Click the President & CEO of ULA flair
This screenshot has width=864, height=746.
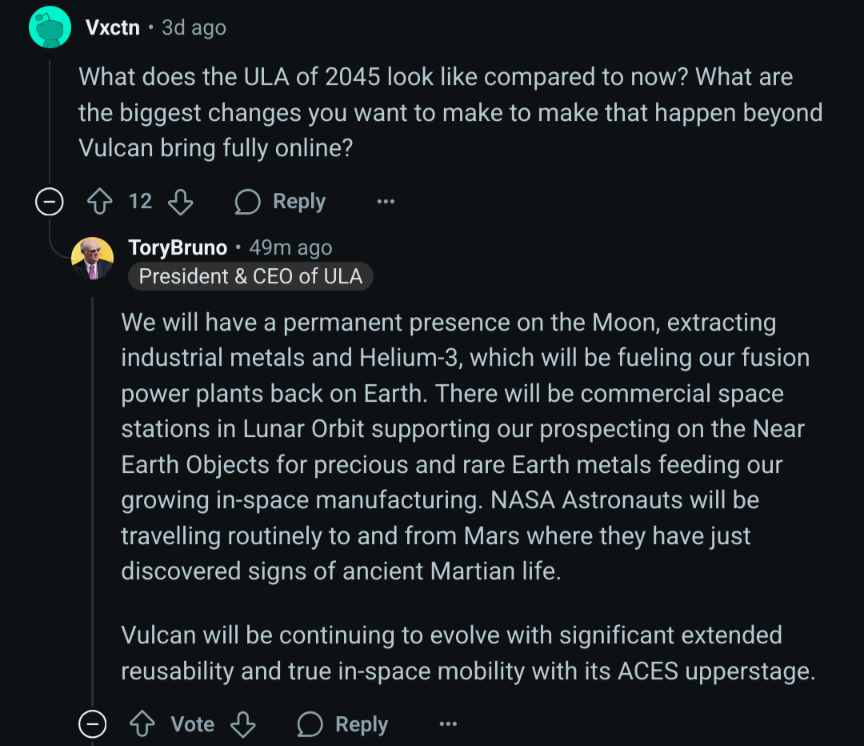point(250,276)
